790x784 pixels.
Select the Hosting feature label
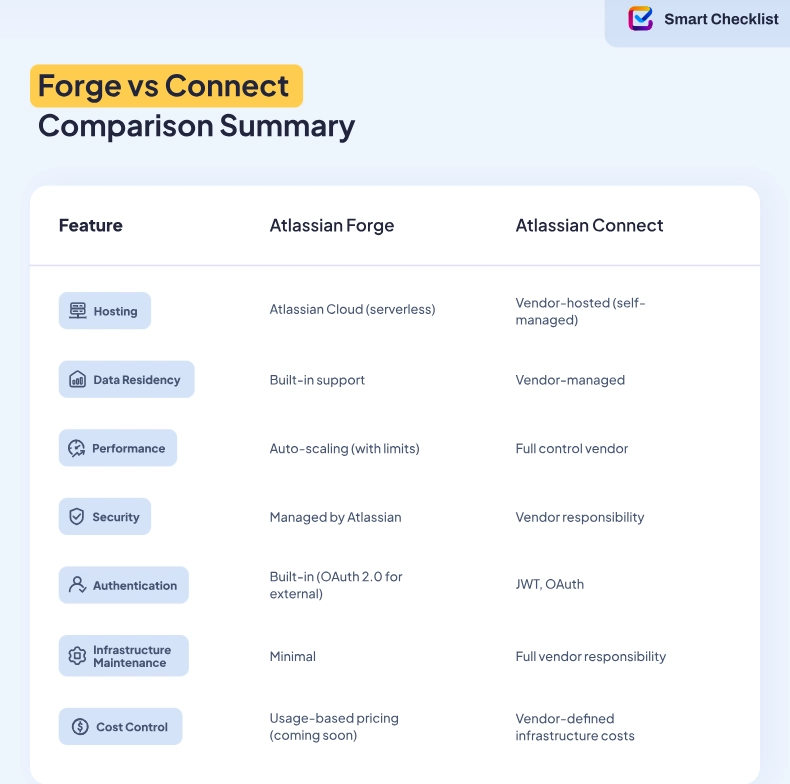[115, 311]
